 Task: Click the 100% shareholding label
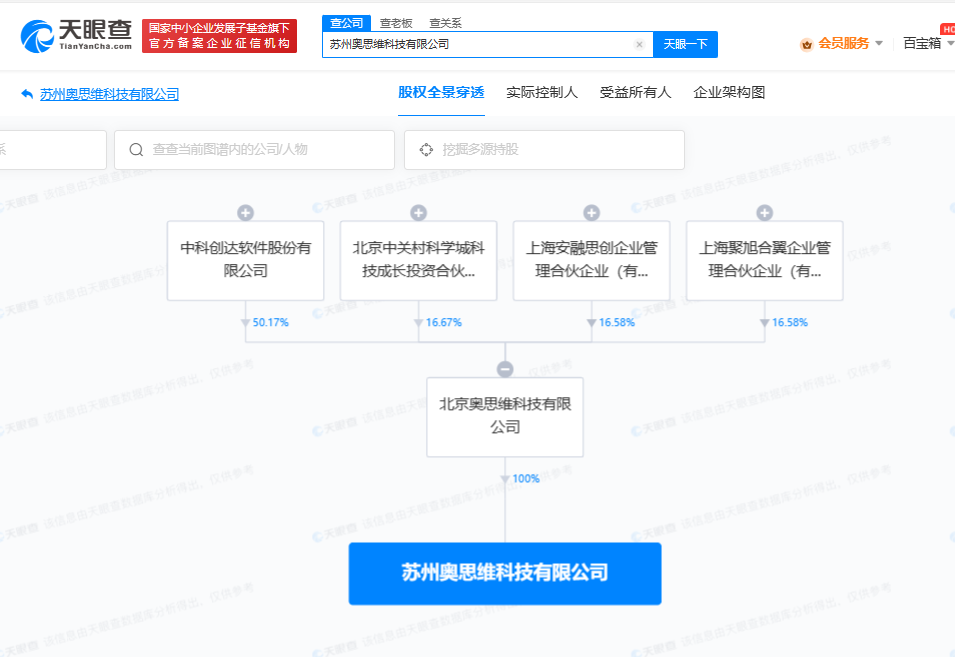(526, 479)
